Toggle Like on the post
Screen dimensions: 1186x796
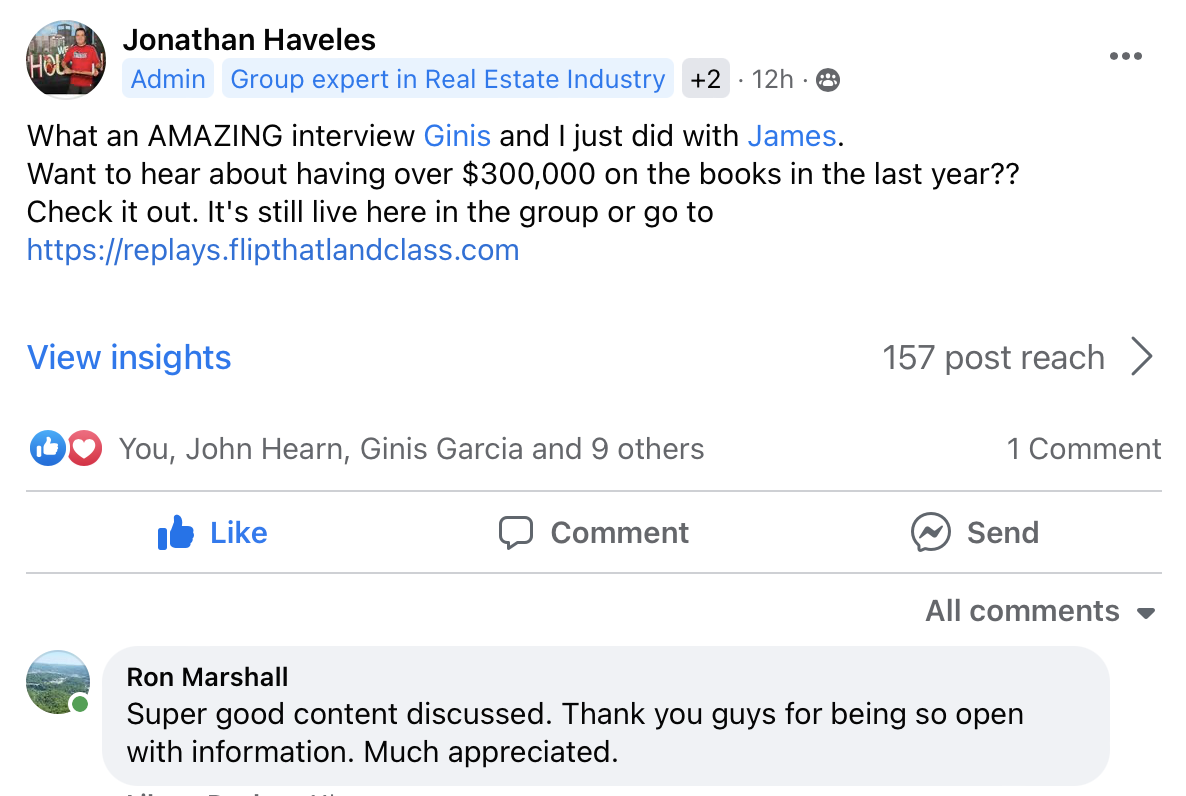[x=212, y=532]
